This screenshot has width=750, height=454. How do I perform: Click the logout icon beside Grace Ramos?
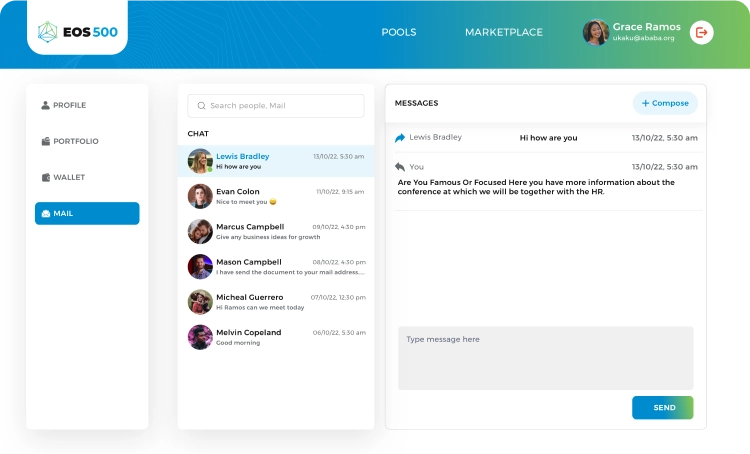702,32
